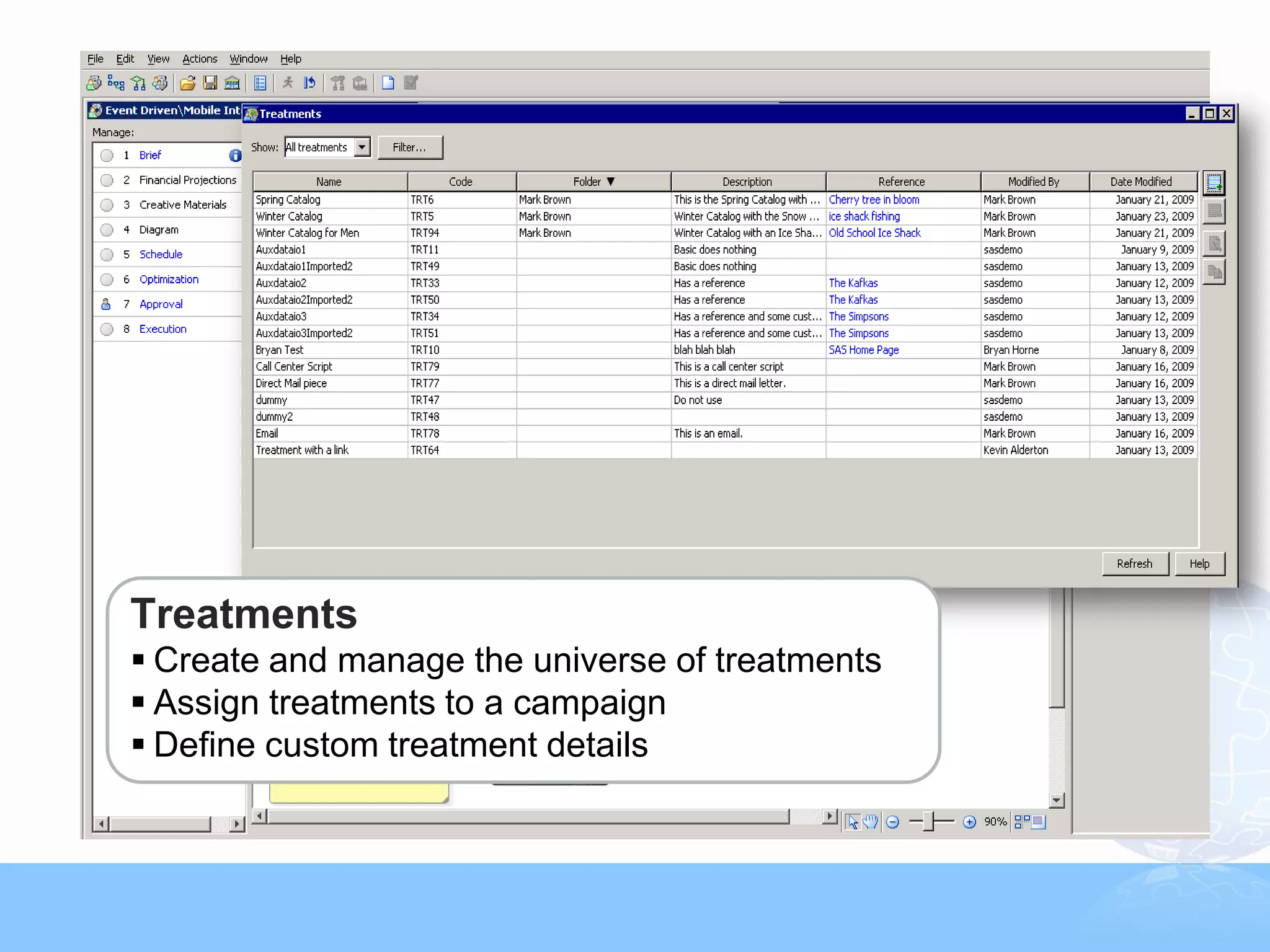Click the arrange layout icon near 90%
This screenshot has width=1270, height=952.
tap(1022, 822)
